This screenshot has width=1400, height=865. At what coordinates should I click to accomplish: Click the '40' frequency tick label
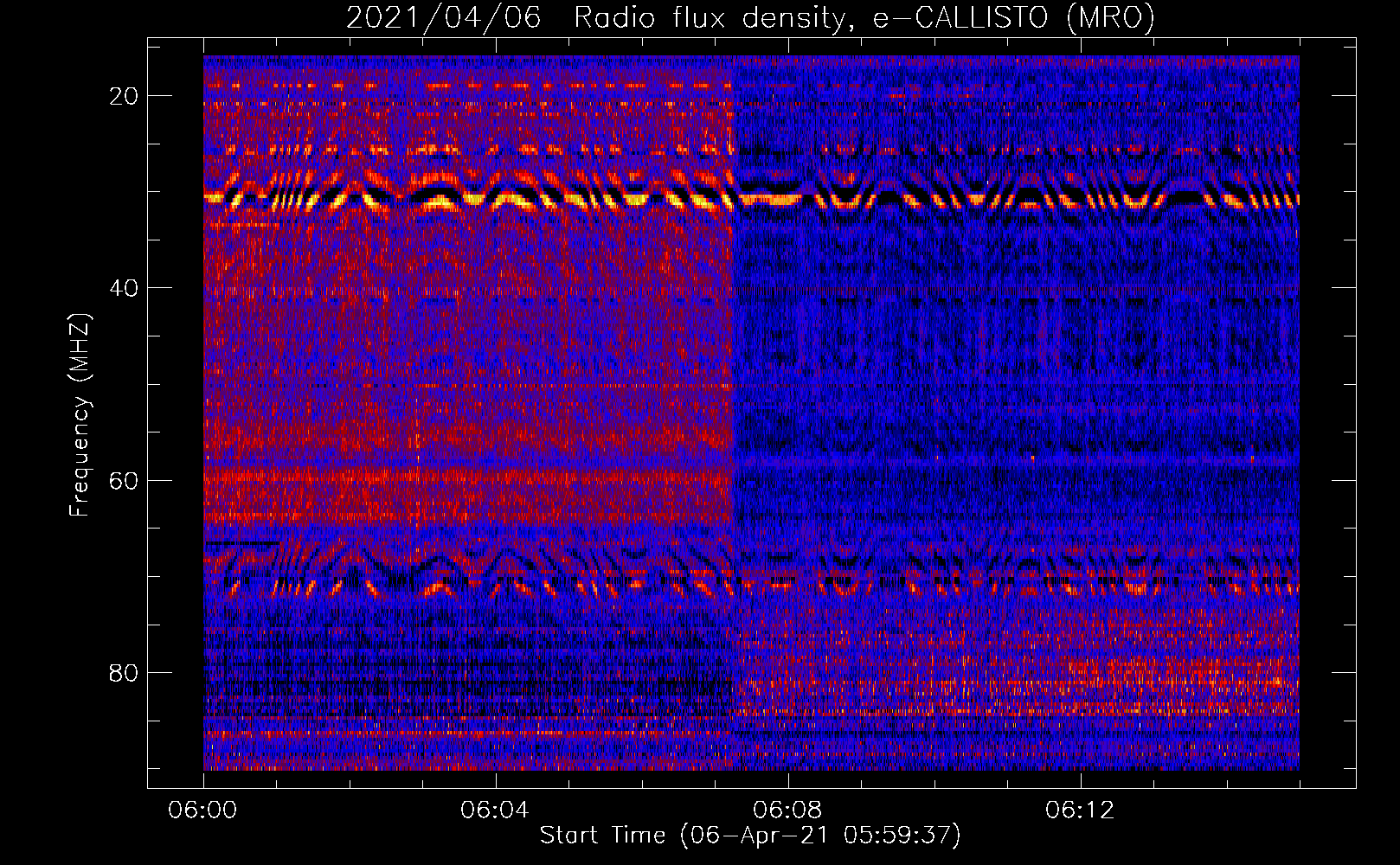tap(125, 288)
